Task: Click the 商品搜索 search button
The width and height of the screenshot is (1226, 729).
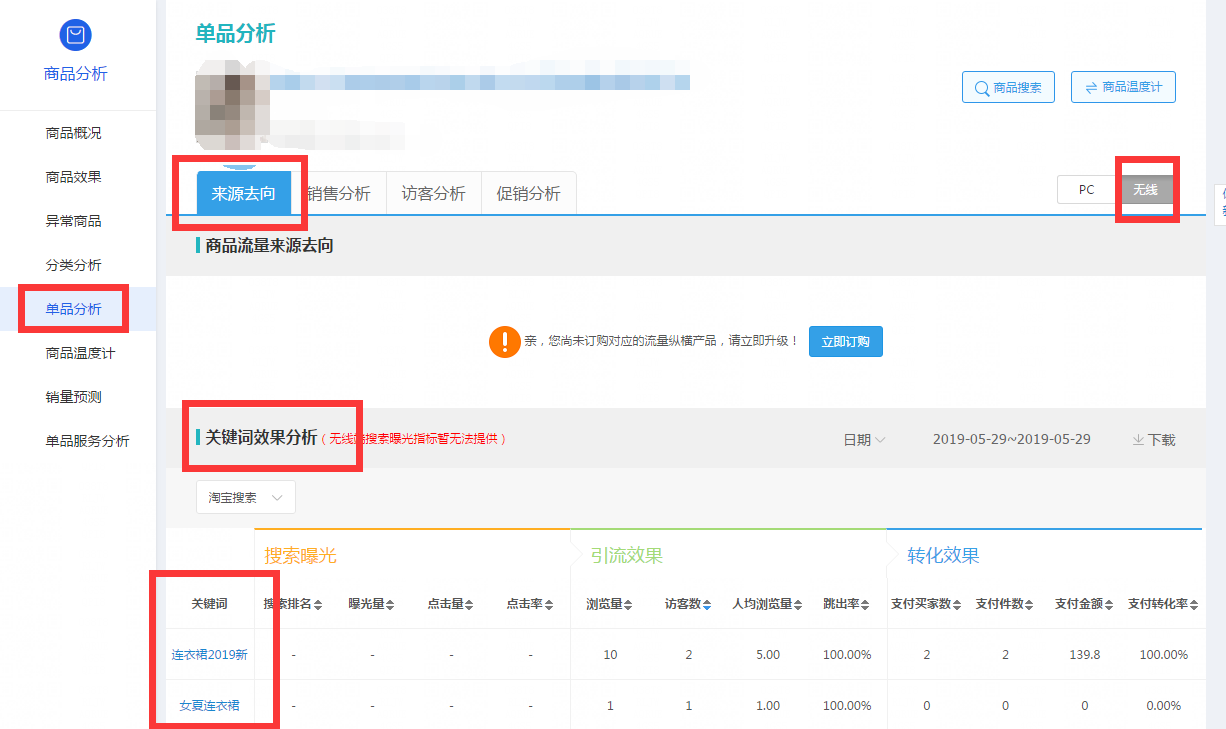Action: point(1008,88)
